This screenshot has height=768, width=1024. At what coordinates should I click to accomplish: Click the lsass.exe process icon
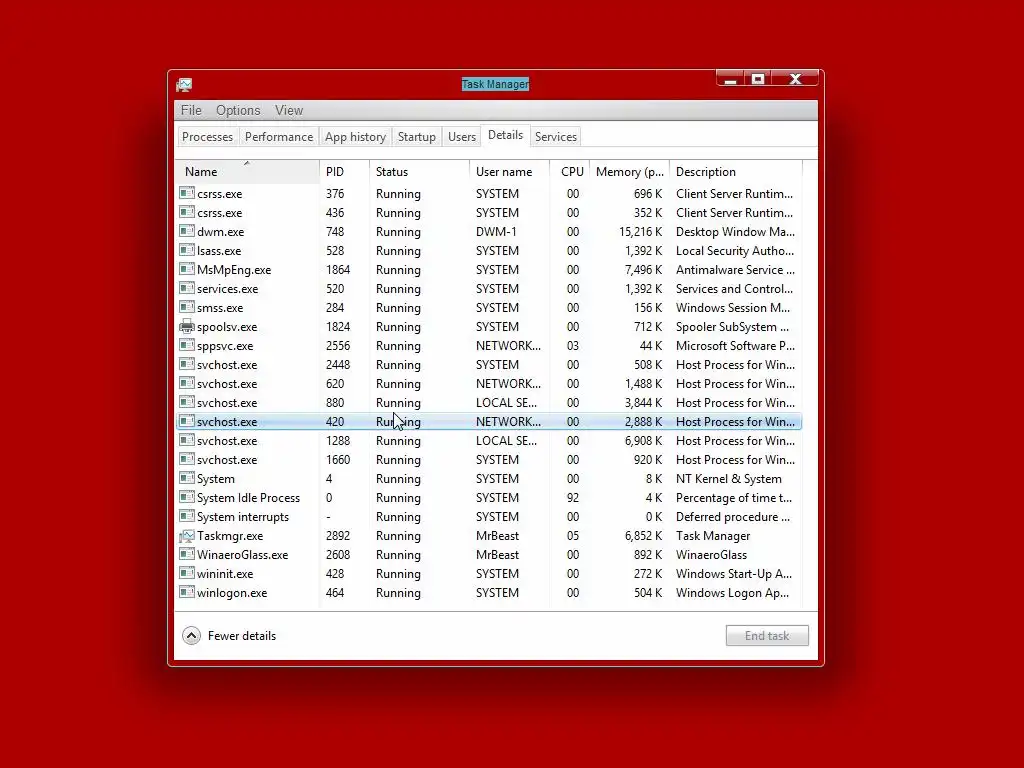pyautogui.click(x=187, y=249)
